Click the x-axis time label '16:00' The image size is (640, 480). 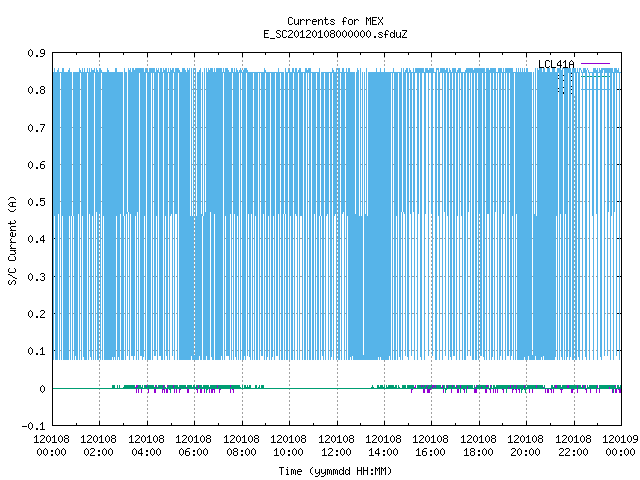point(431,452)
